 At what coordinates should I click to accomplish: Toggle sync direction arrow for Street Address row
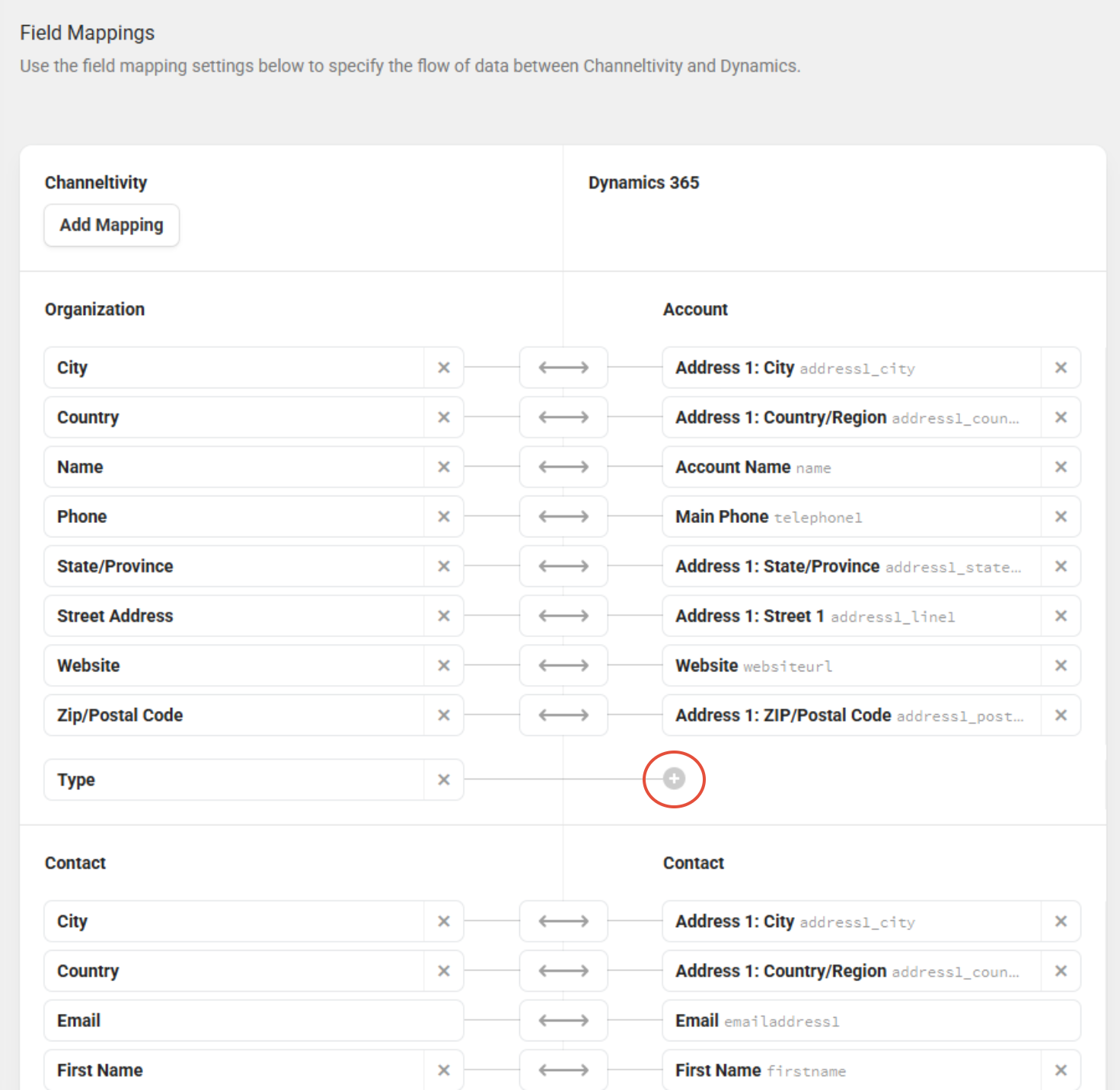point(563,616)
